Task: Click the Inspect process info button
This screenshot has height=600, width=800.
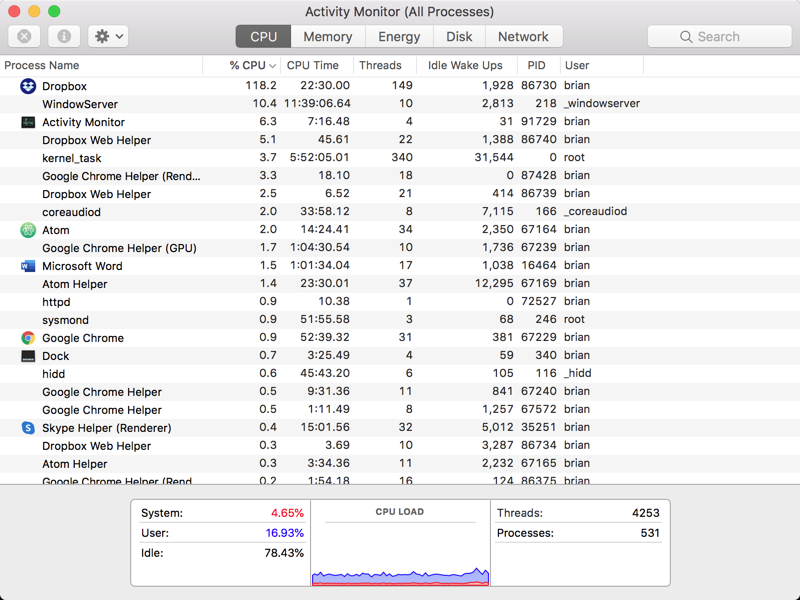Action: (x=64, y=36)
